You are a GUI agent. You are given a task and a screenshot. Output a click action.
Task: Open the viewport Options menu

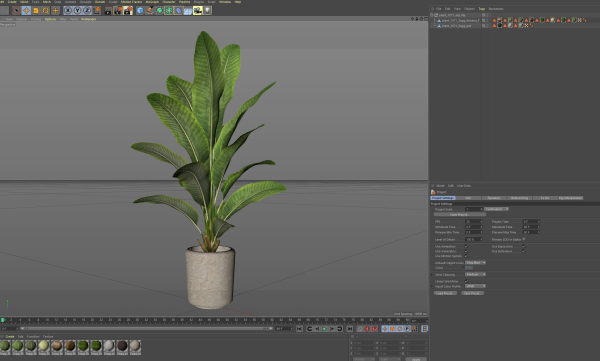pos(51,19)
